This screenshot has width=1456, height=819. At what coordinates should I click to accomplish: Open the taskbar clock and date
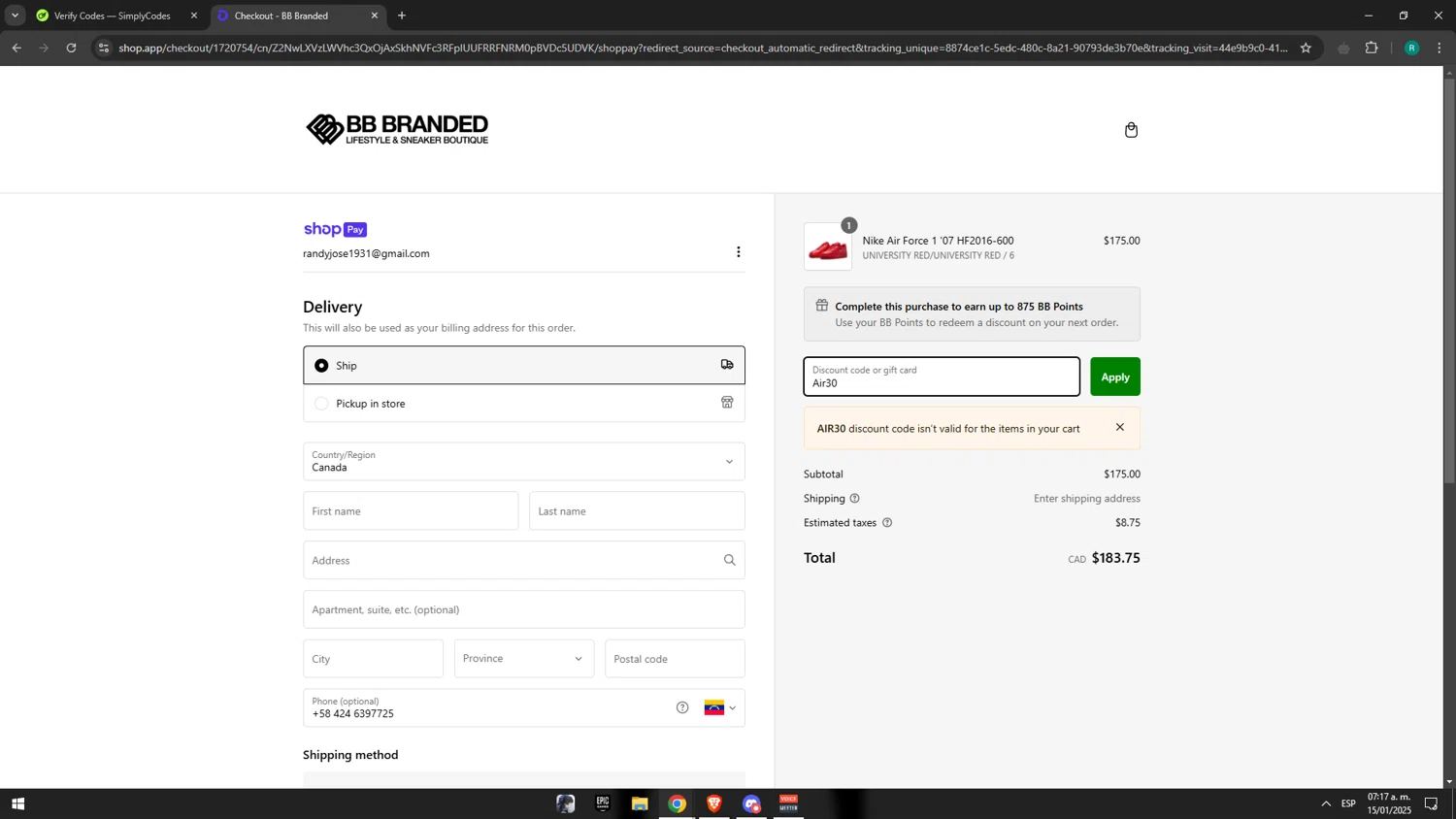point(1389,803)
